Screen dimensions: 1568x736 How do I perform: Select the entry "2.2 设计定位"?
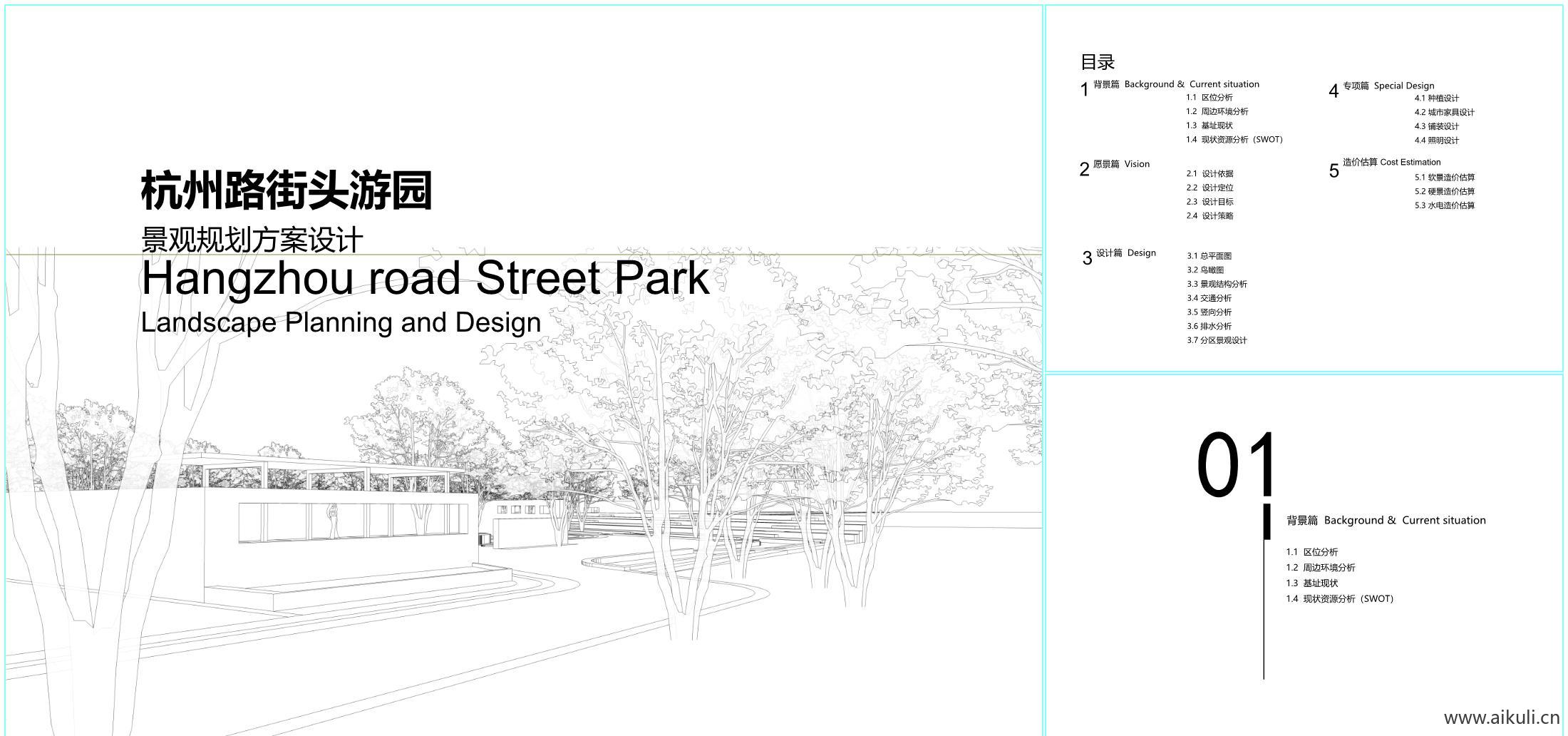coord(1209,188)
